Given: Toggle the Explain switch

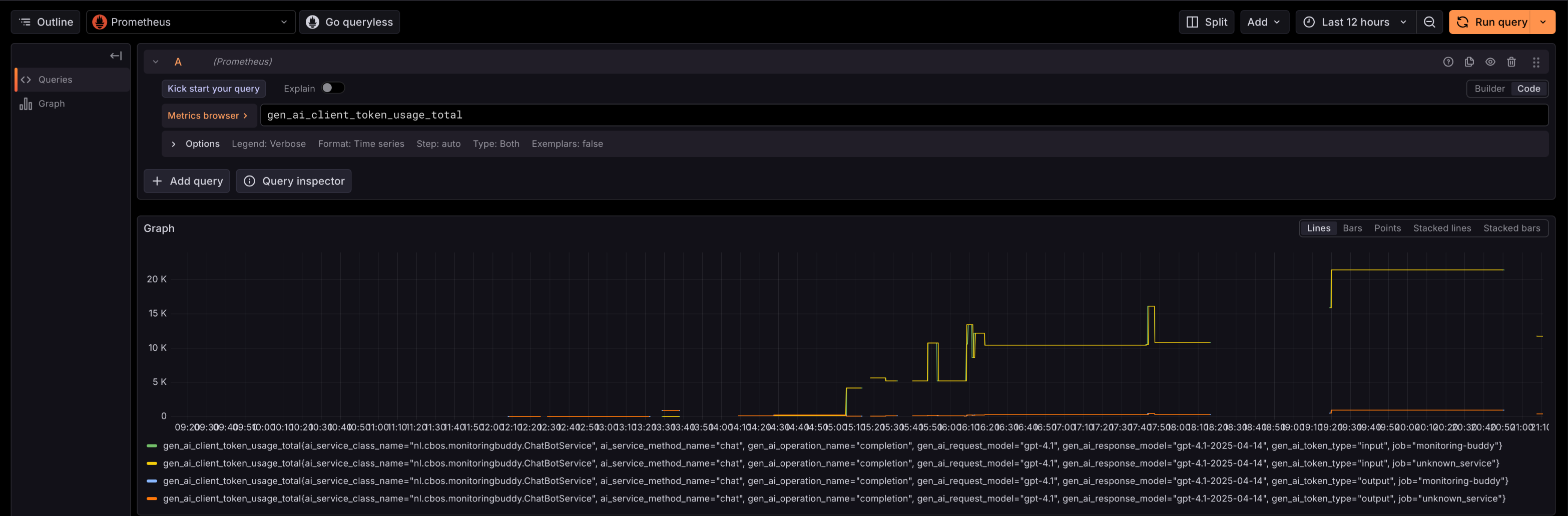Looking at the screenshot, I should coord(333,88).
